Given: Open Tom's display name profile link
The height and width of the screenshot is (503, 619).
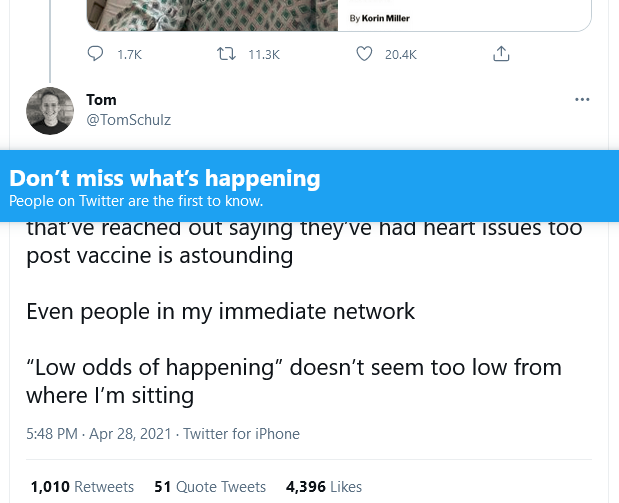Looking at the screenshot, I should click(101, 100).
